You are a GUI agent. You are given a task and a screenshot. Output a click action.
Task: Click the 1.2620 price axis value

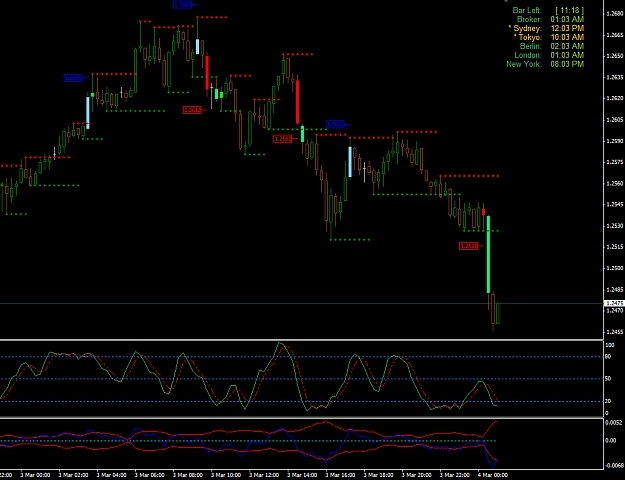614,98
